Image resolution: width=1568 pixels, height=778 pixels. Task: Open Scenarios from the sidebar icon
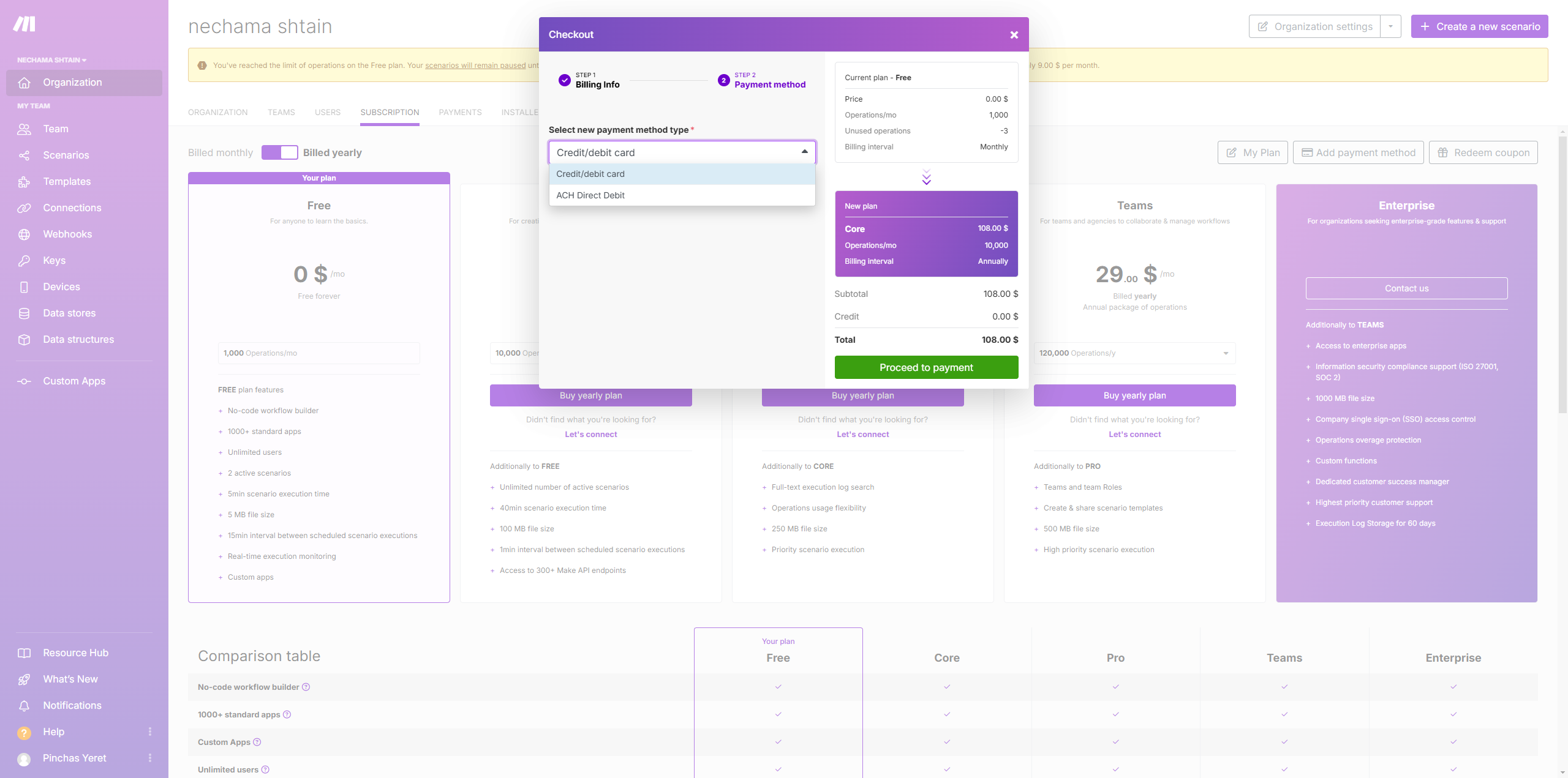[x=24, y=155]
